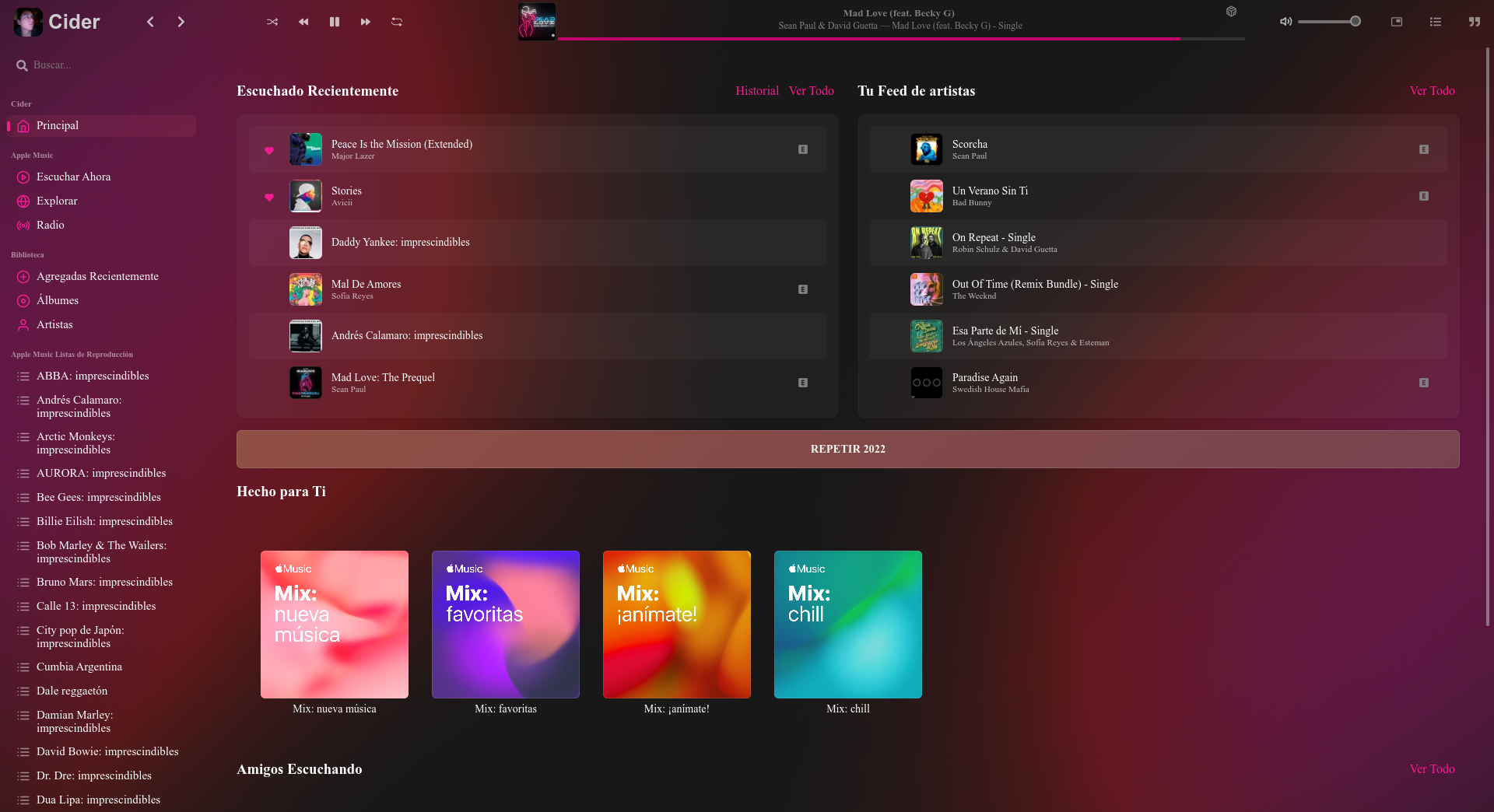Open Andrés Calamaro: imprescindibles recent item
1494x812 pixels.
click(x=538, y=336)
